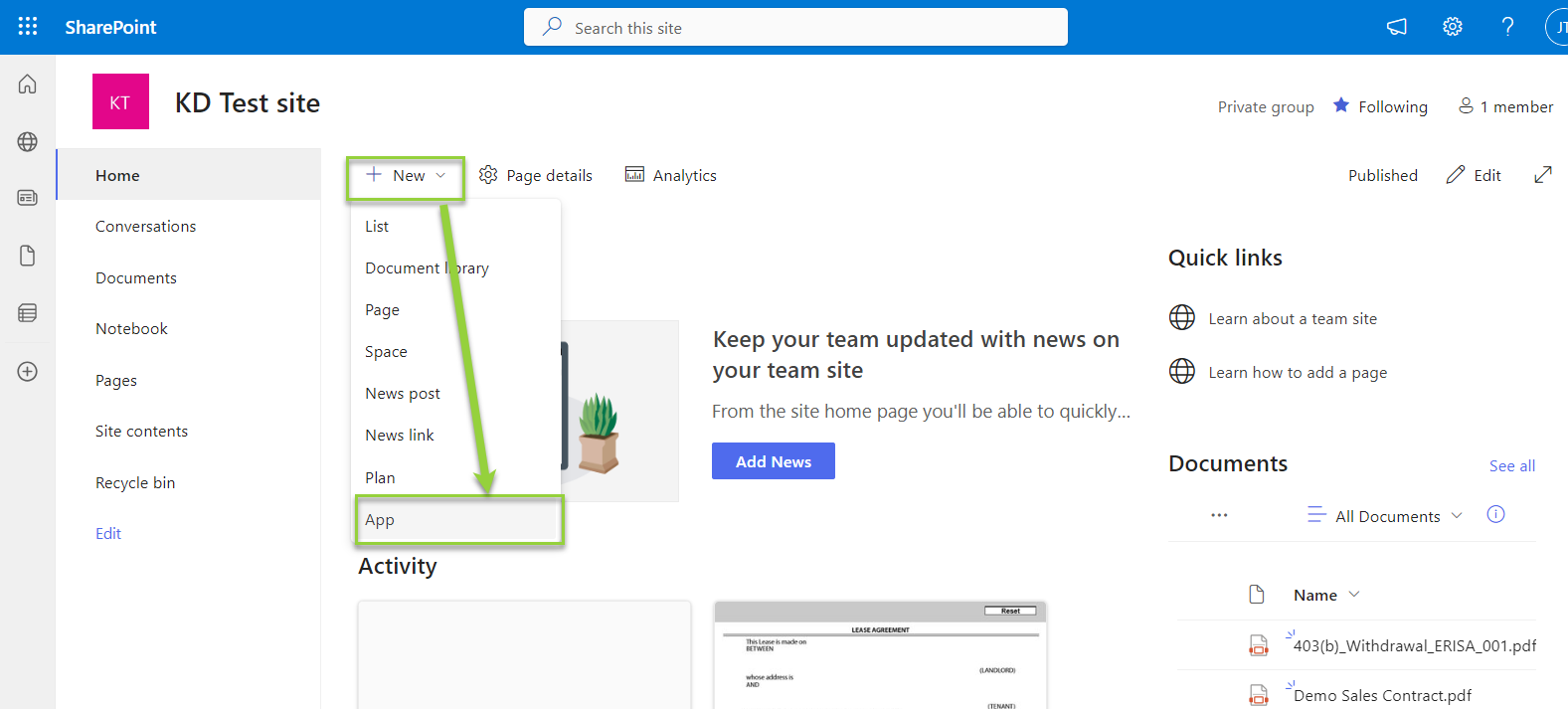Open the announcements megaphone icon

(1396, 27)
